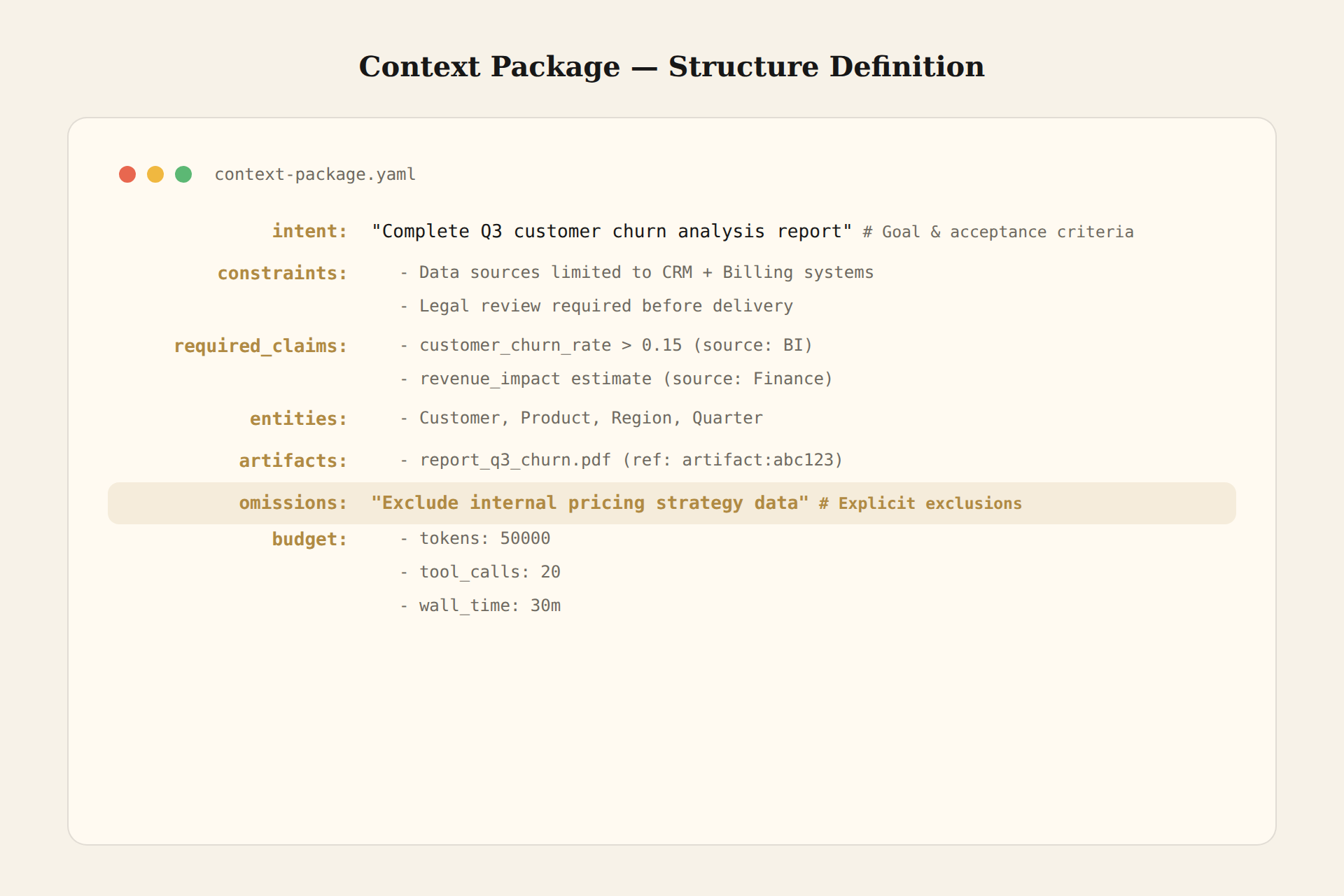
Task: Click the wall_time: 30m line
Action: pyautogui.click(x=479, y=605)
